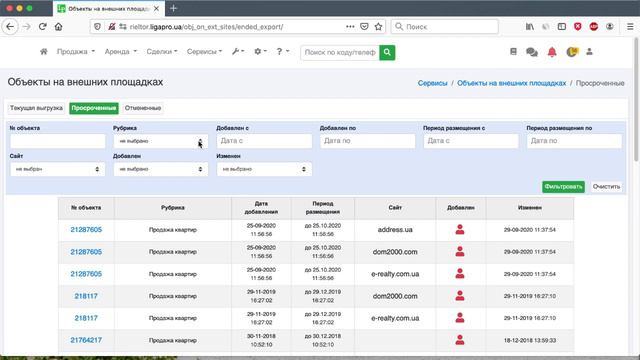Click the Фильтровать button
Viewport: 640px width, 360px height.
pos(563,187)
